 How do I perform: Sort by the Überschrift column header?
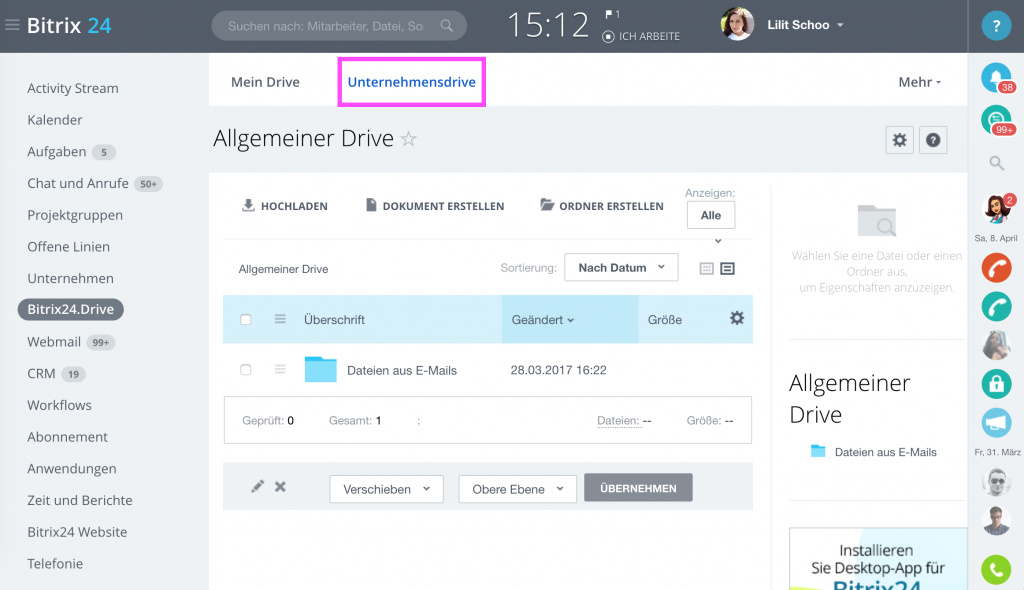334,320
